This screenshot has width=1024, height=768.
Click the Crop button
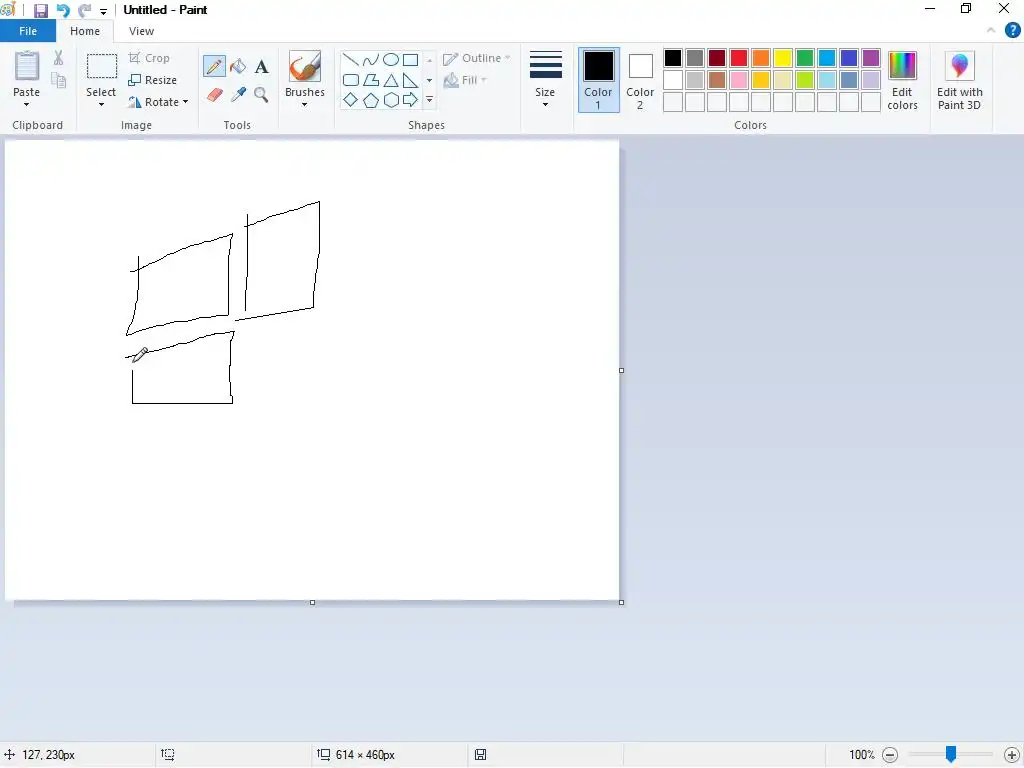[x=150, y=58]
